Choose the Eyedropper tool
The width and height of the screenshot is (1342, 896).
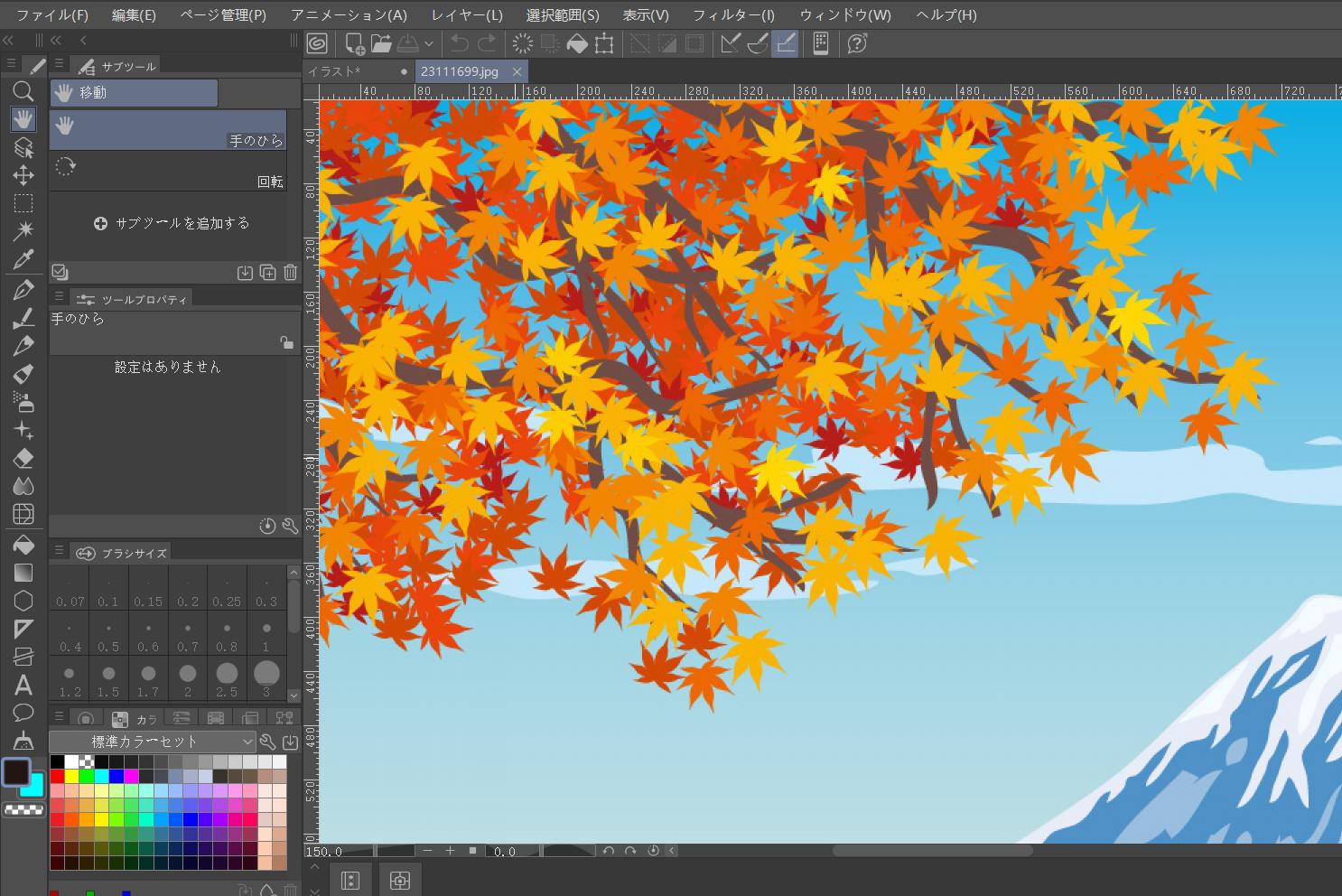(x=23, y=260)
